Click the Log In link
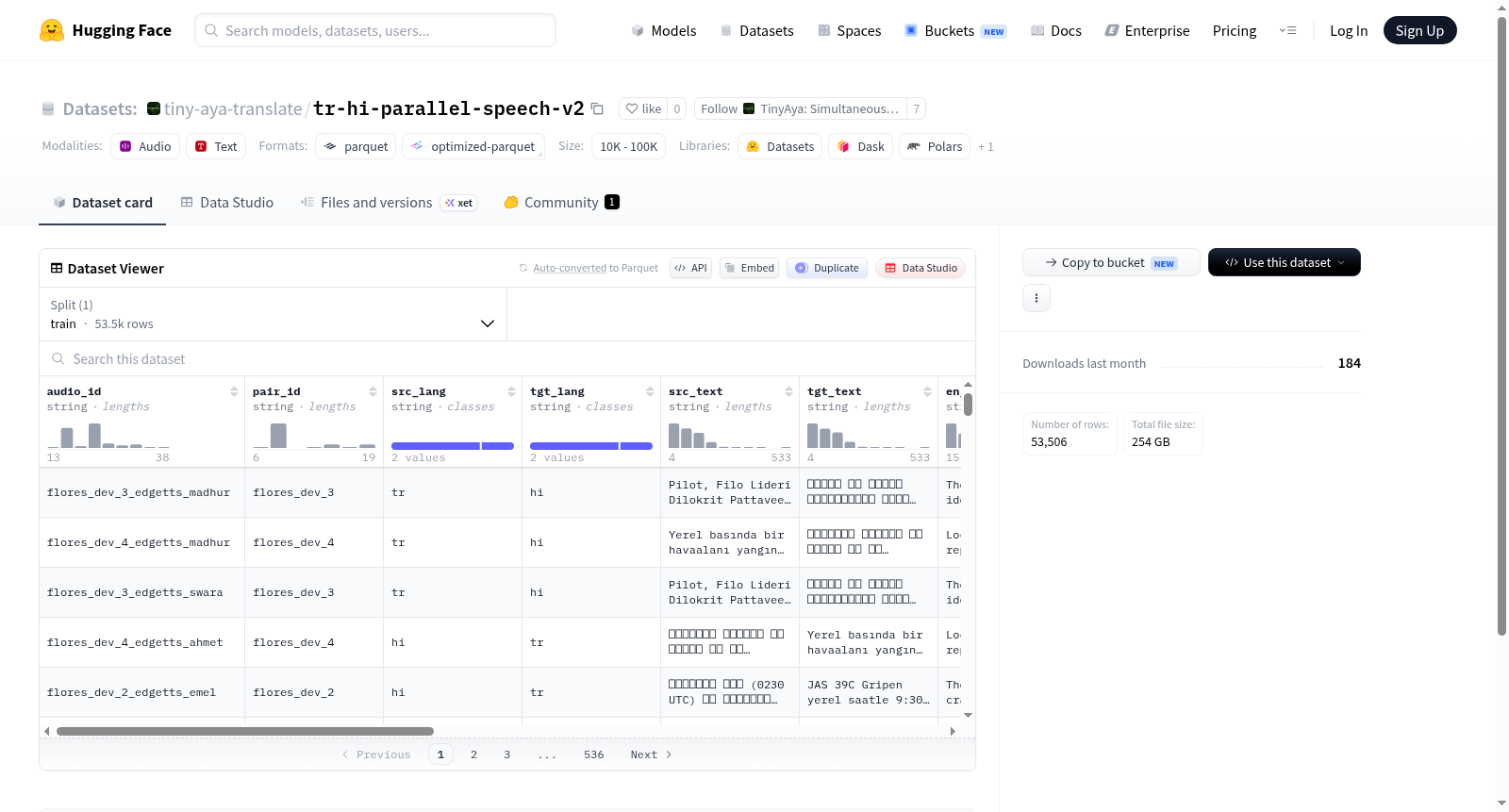Image resolution: width=1509 pixels, height=812 pixels. coord(1349,30)
